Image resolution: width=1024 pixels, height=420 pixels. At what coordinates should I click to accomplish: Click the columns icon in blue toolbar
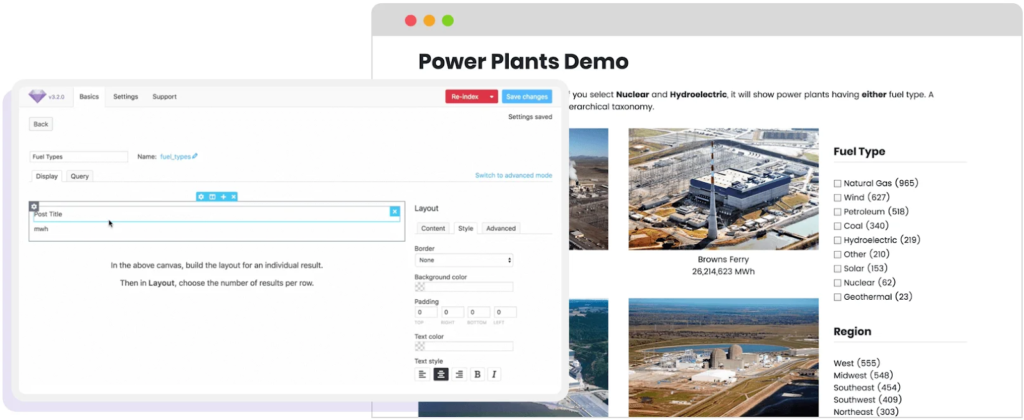pos(212,197)
